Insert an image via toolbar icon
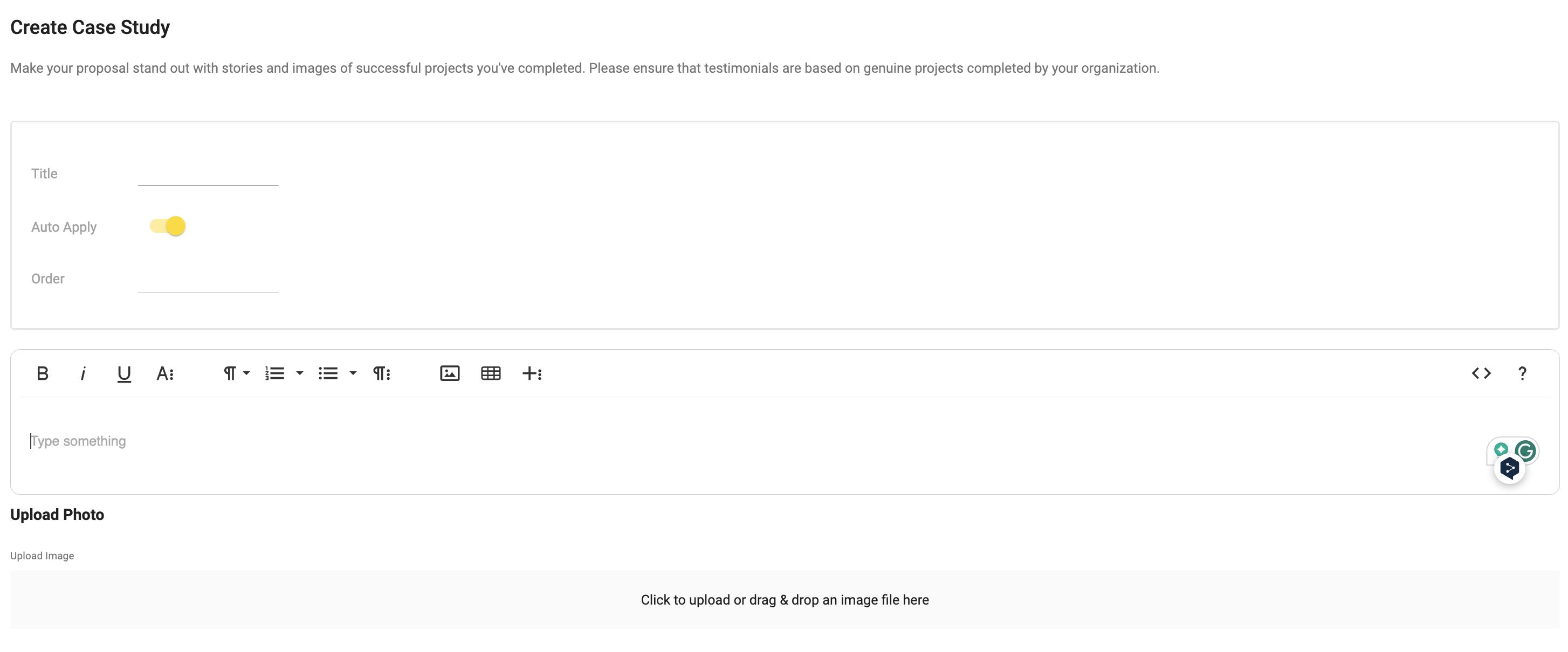 [449, 373]
